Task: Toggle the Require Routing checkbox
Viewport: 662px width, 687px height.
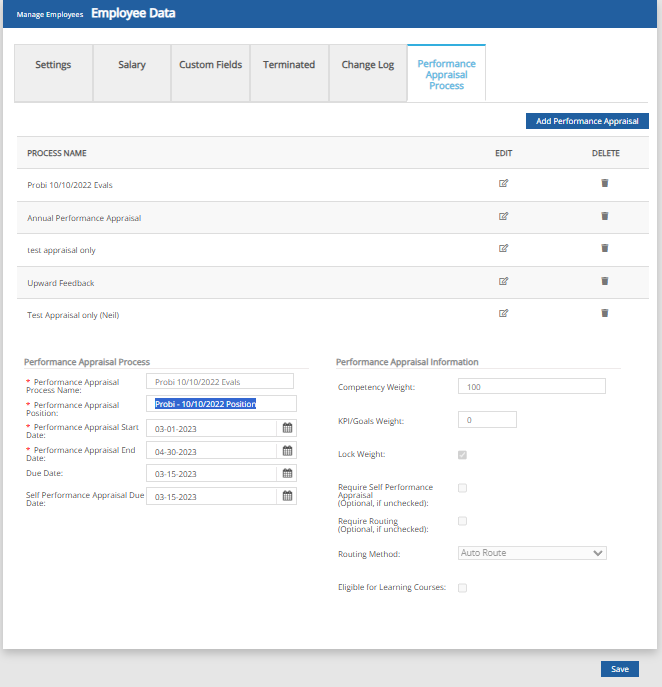Action: 462,521
